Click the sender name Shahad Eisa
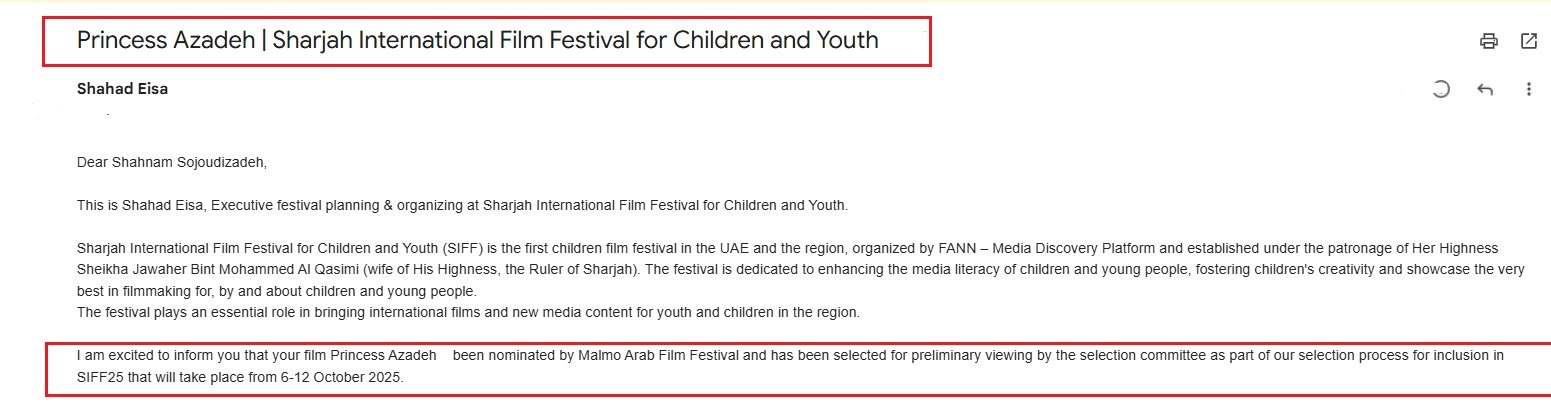 [122, 89]
